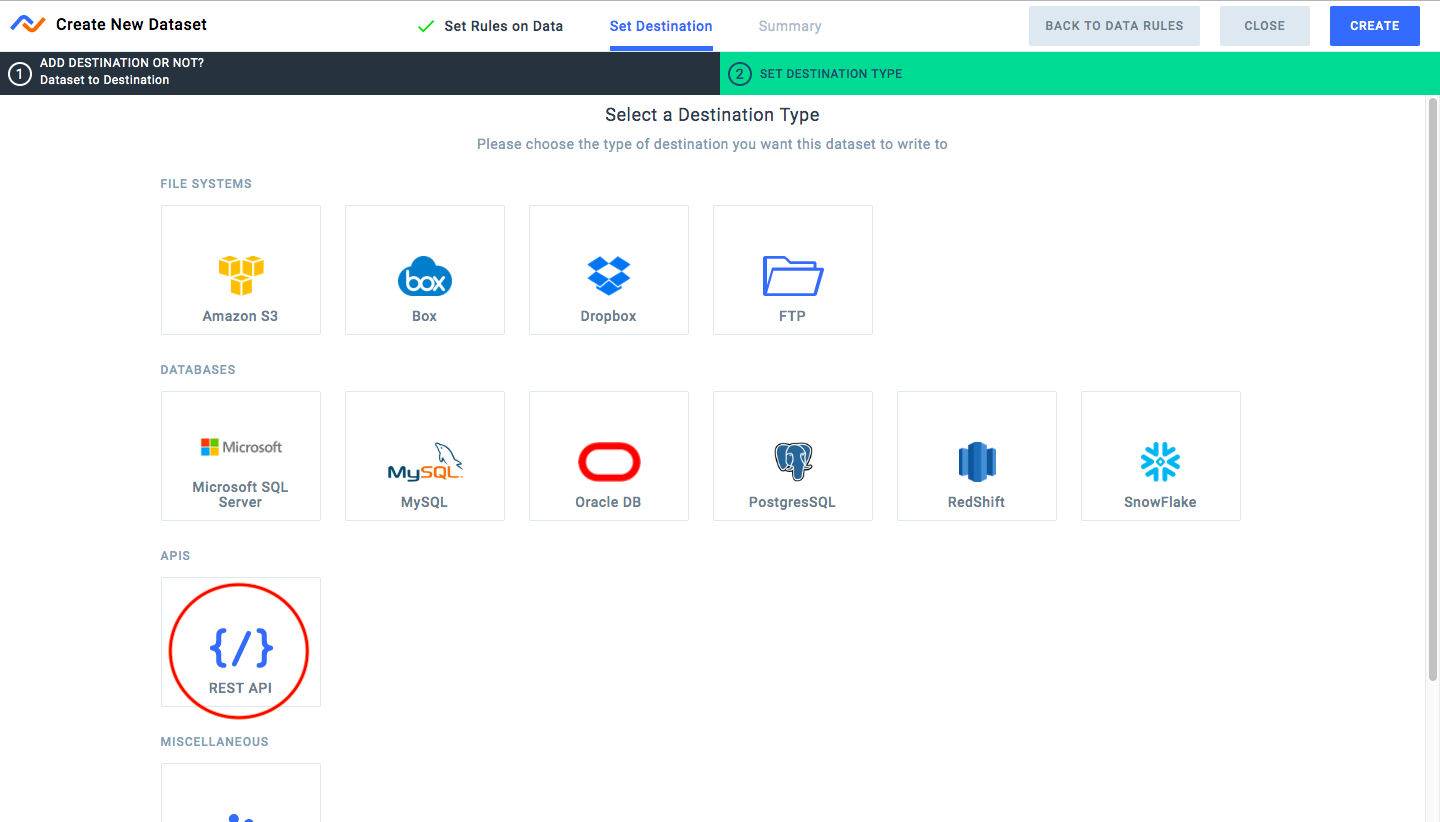Click the partially visible Miscellaneous tile
Viewport: 1440px width, 822px height.
coord(241,793)
